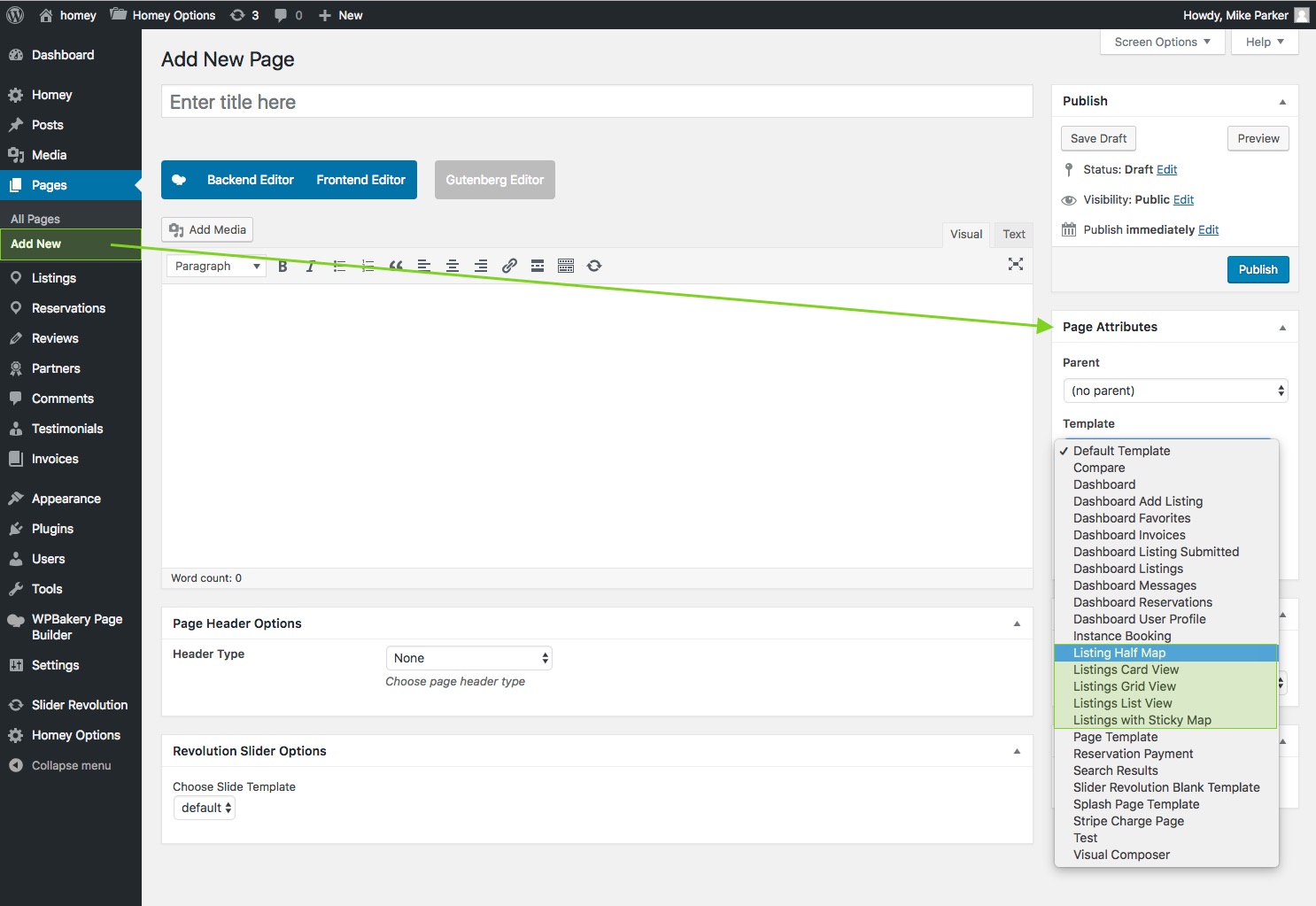Click the Enter title here field

(597, 102)
